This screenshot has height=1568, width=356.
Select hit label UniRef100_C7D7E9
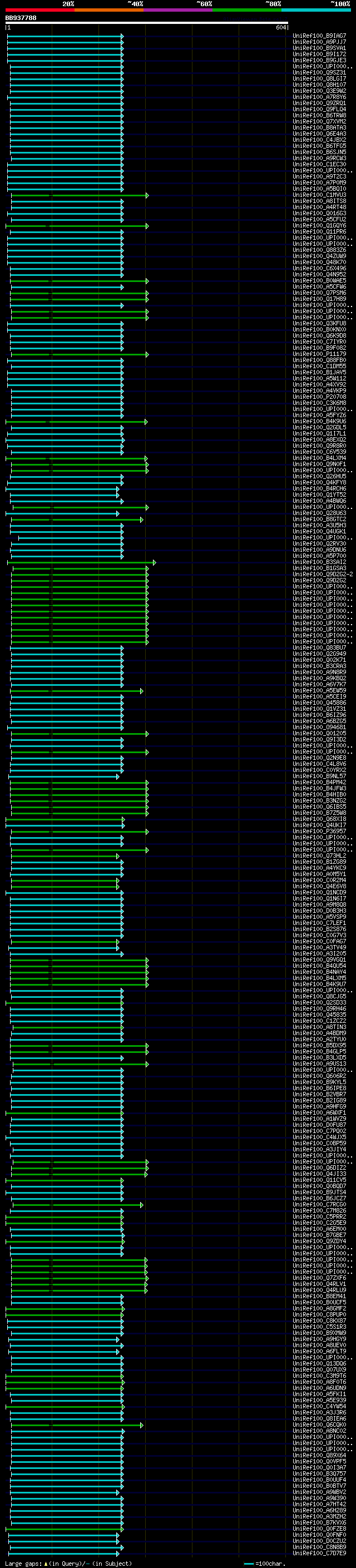[319, 1553]
